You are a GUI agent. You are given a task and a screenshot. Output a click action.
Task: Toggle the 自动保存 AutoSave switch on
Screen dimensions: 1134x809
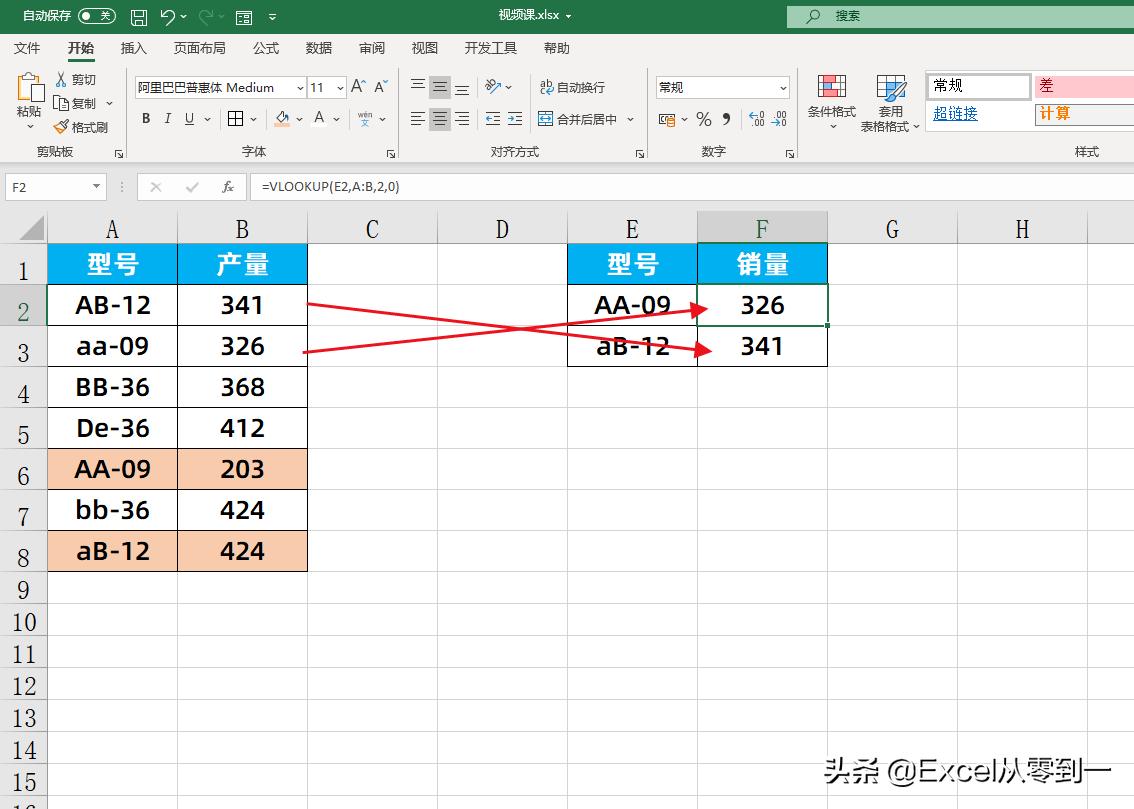pyautogui.click(x=95, y=15)
